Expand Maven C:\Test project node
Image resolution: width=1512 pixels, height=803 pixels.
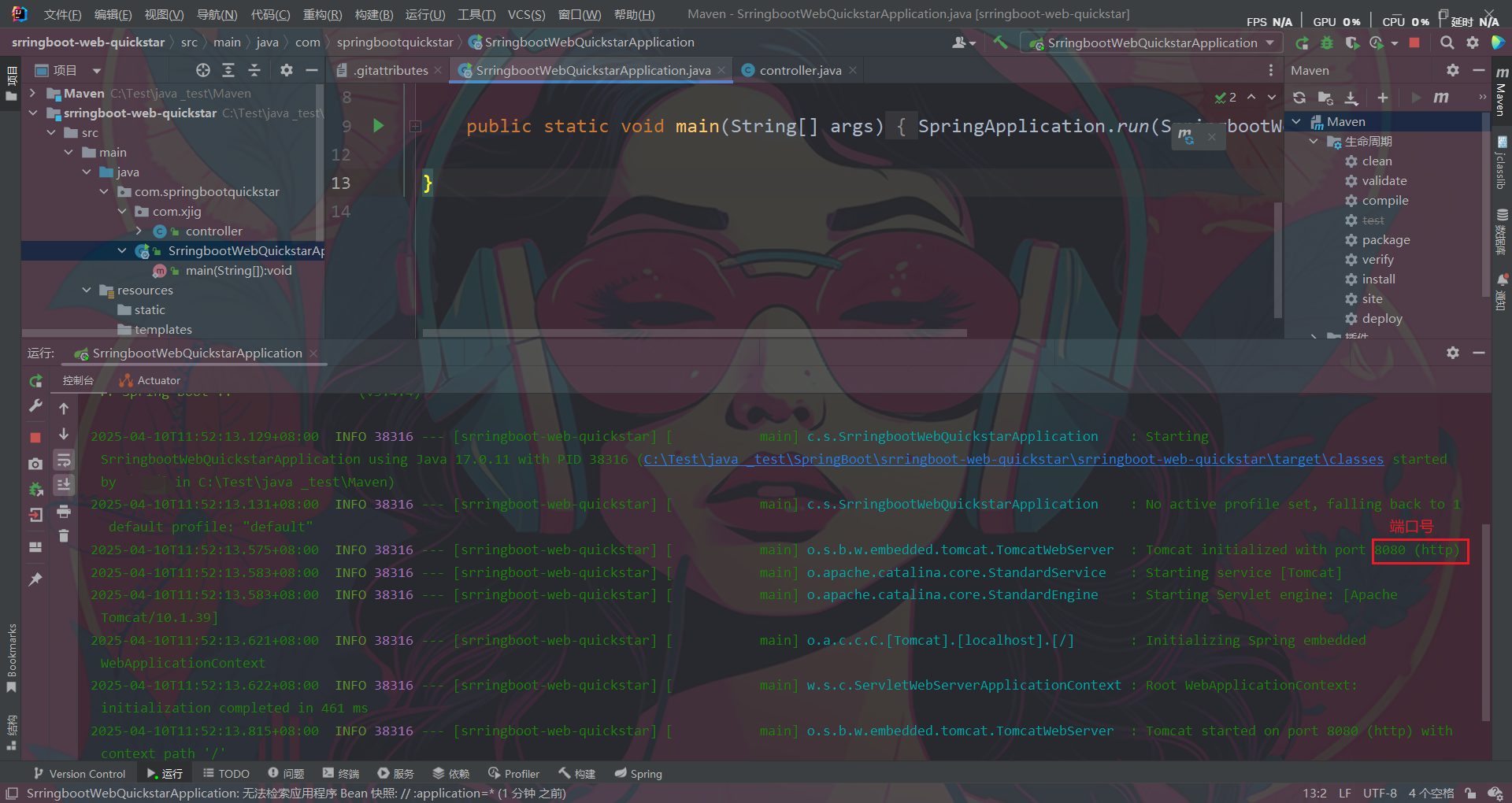(x=33, y=93)
